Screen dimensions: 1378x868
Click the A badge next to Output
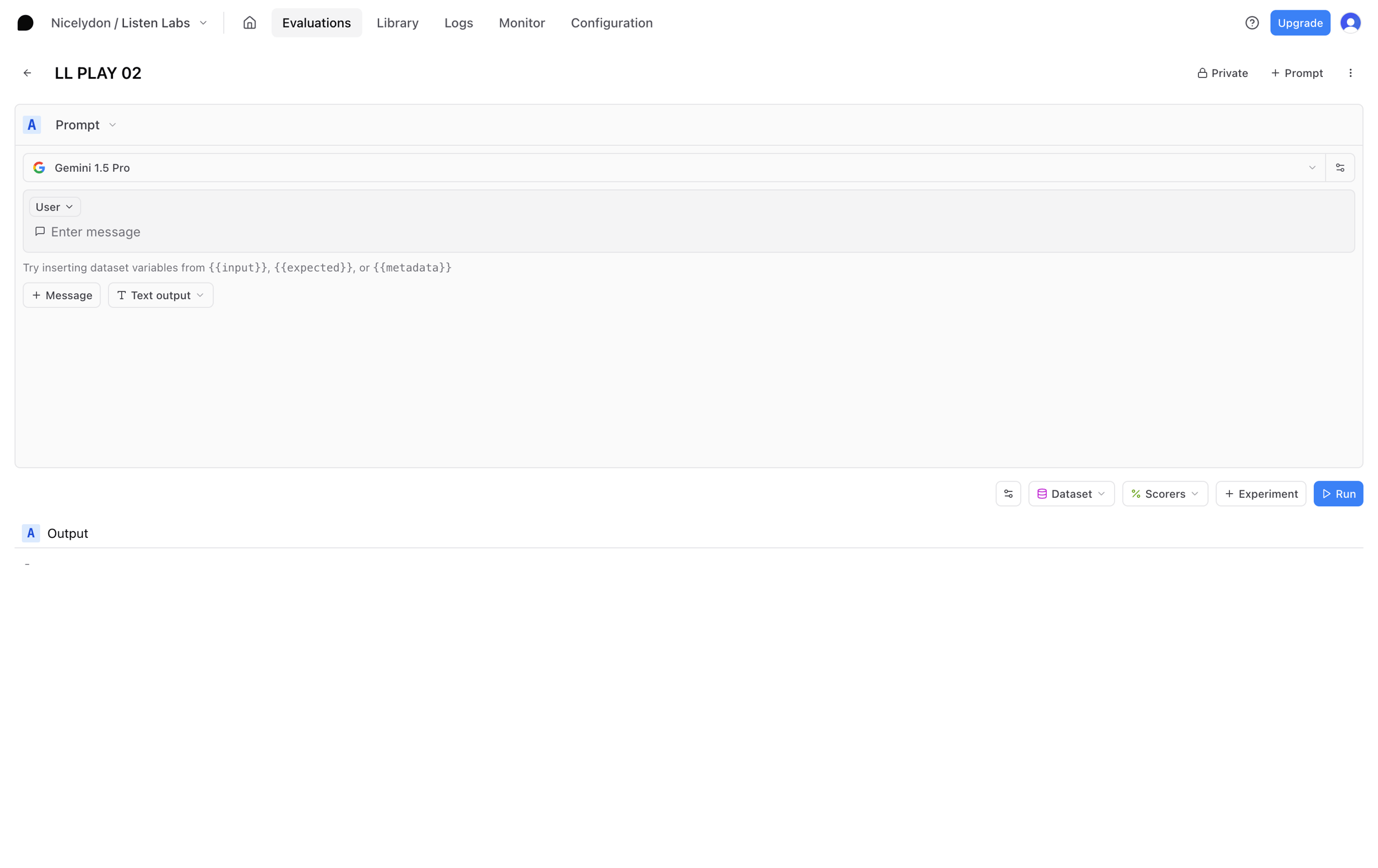(x=31, y=533)
